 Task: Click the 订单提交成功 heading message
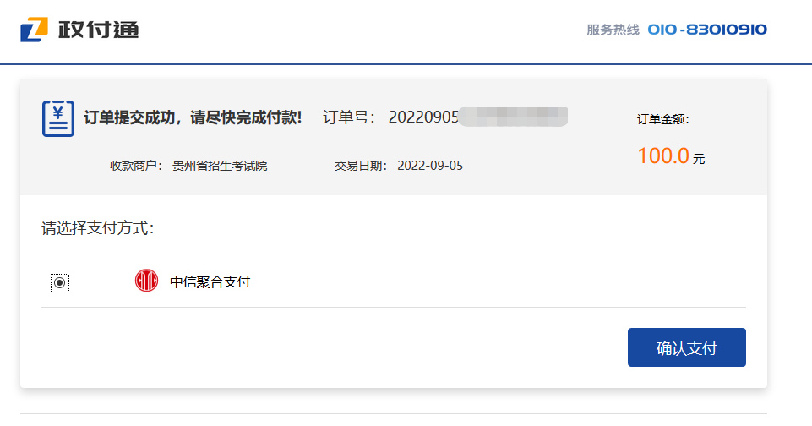[x=192, y=117]
